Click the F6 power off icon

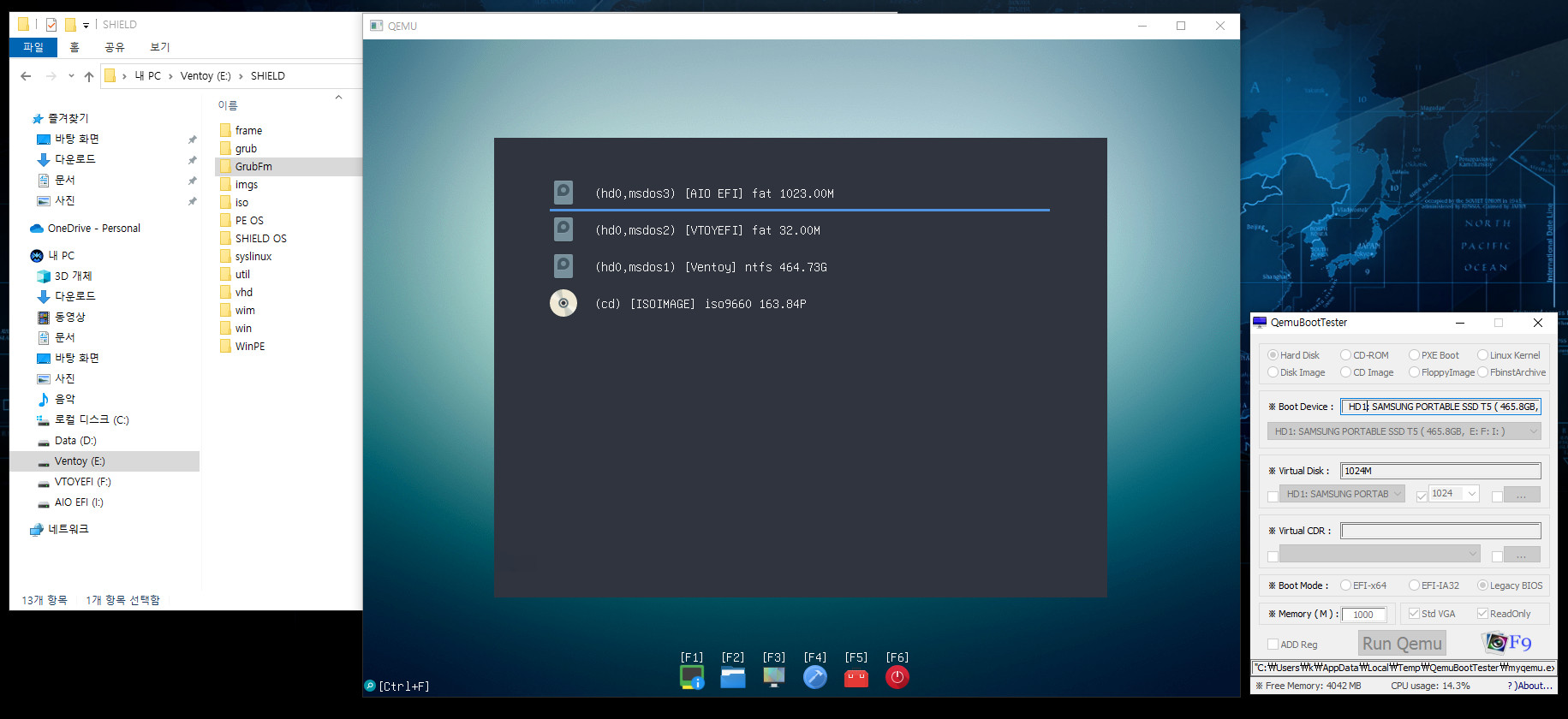[x=897, y=677]
